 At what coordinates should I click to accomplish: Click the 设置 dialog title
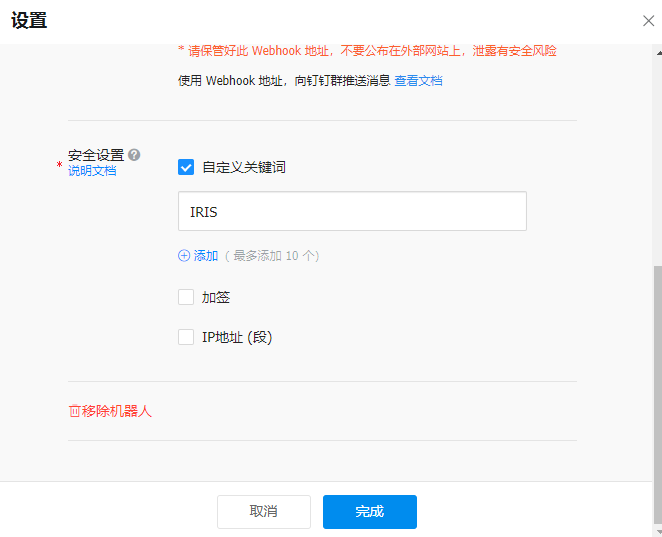tap(29, 21)
